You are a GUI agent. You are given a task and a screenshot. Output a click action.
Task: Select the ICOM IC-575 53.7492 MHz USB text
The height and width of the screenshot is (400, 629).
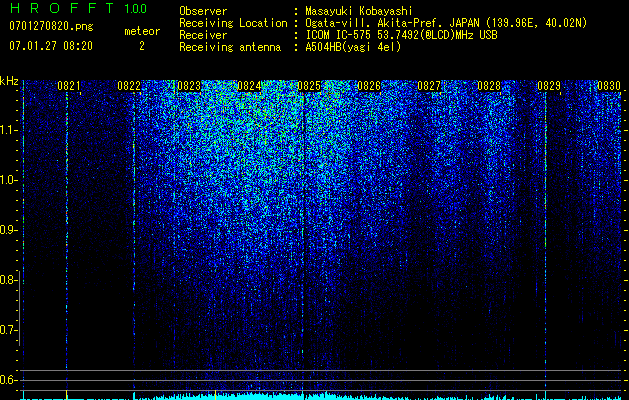pyautogui.click(x=401, y=35)
